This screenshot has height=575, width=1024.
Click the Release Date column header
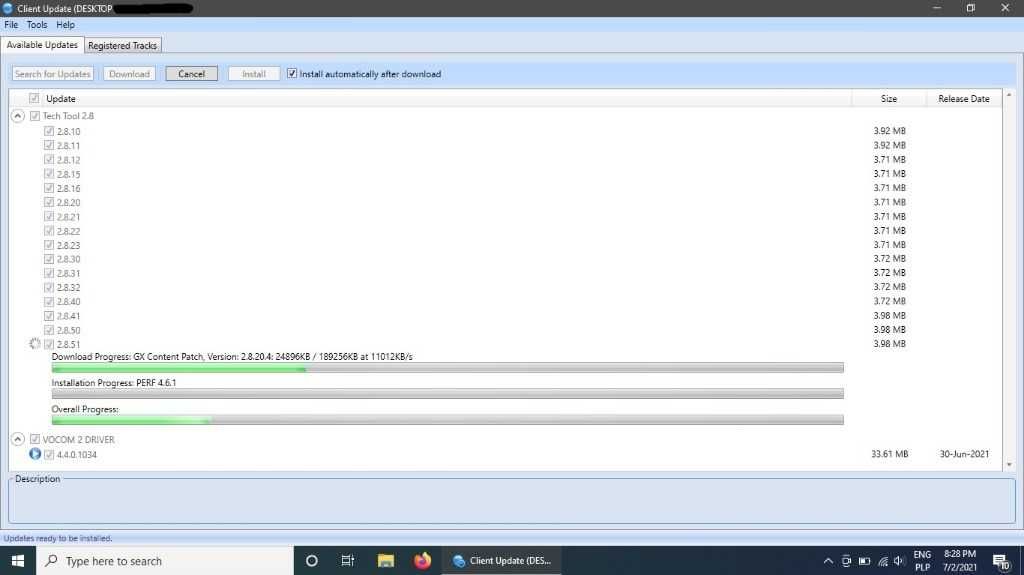point(964,98)
